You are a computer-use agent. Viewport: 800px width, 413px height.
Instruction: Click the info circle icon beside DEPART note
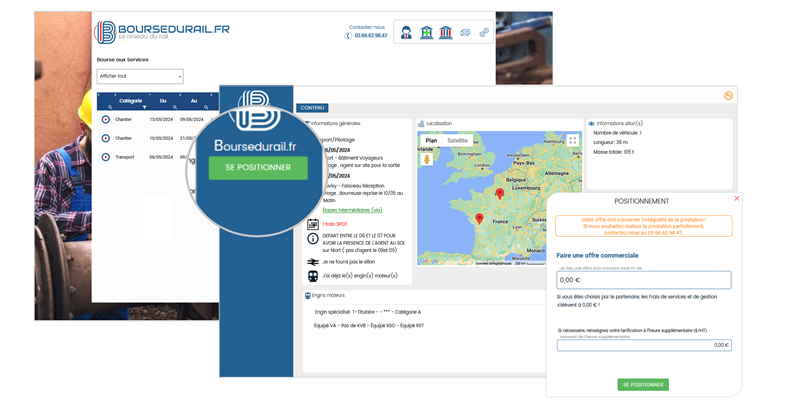point(313,238)
